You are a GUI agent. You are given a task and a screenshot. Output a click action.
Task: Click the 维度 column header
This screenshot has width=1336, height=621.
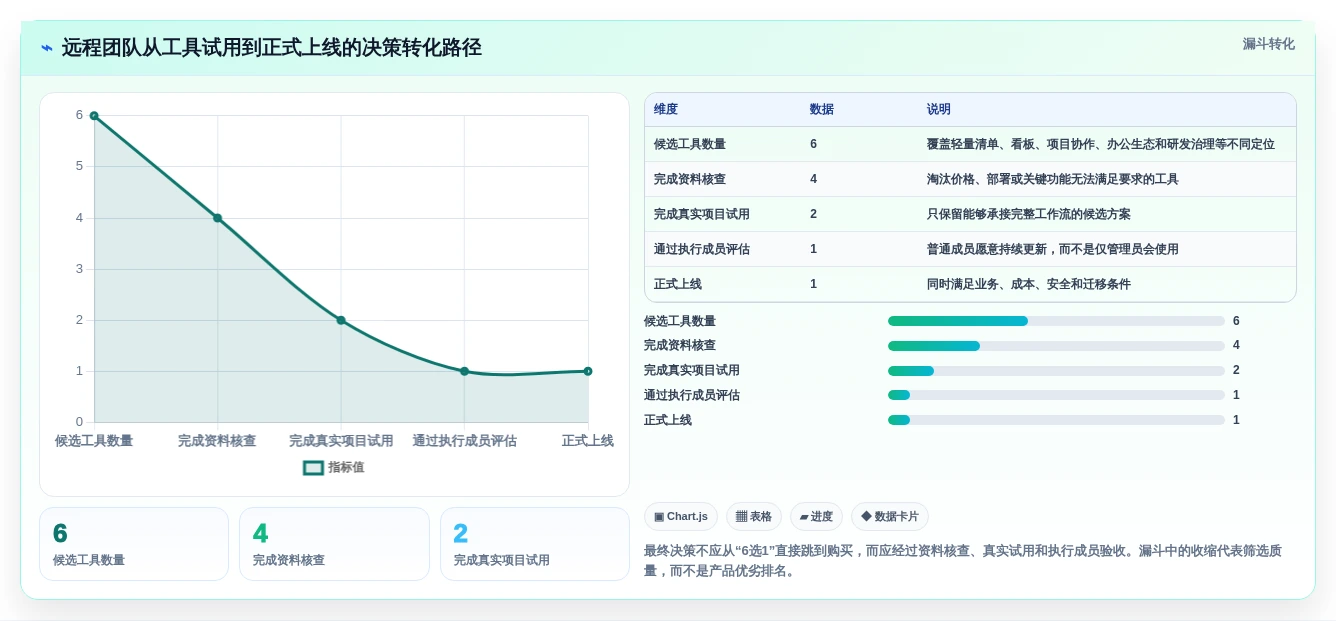(x=666, y=109)
